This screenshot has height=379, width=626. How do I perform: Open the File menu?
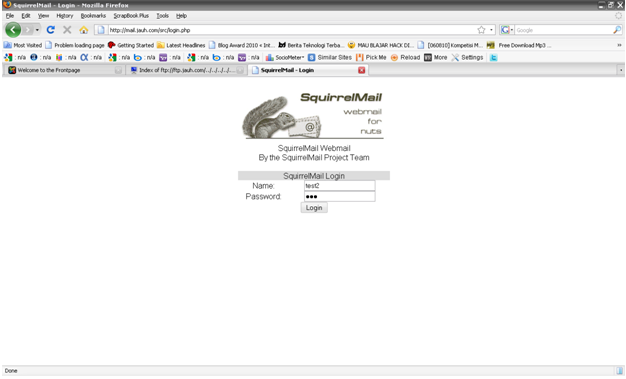coord(10,16)
